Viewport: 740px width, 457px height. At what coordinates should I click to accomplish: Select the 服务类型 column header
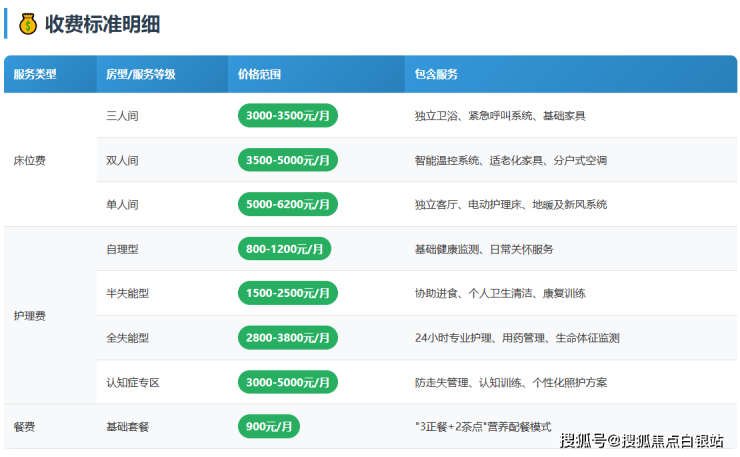click(x=36, y=74)
